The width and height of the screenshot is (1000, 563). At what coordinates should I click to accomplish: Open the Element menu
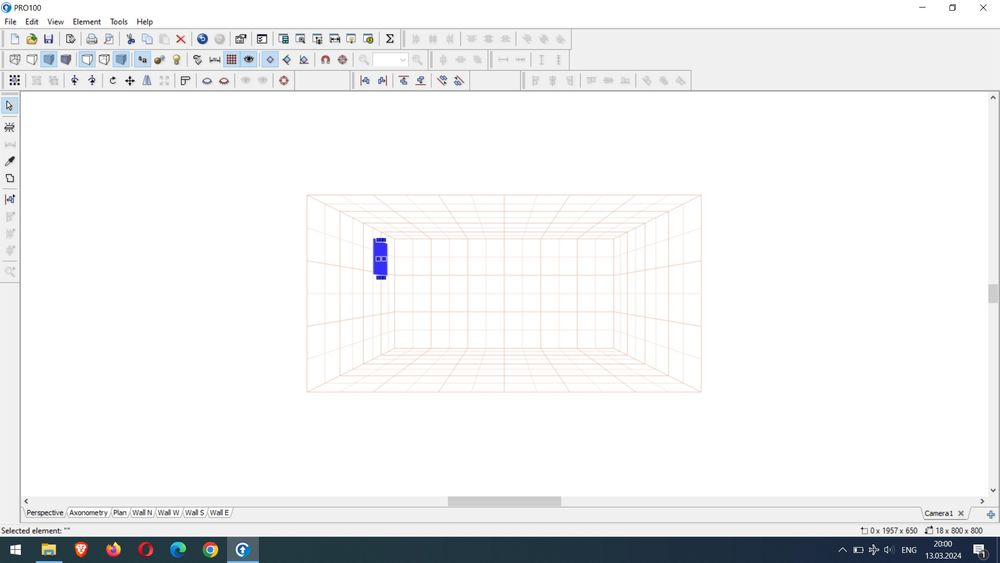[86, 22]
